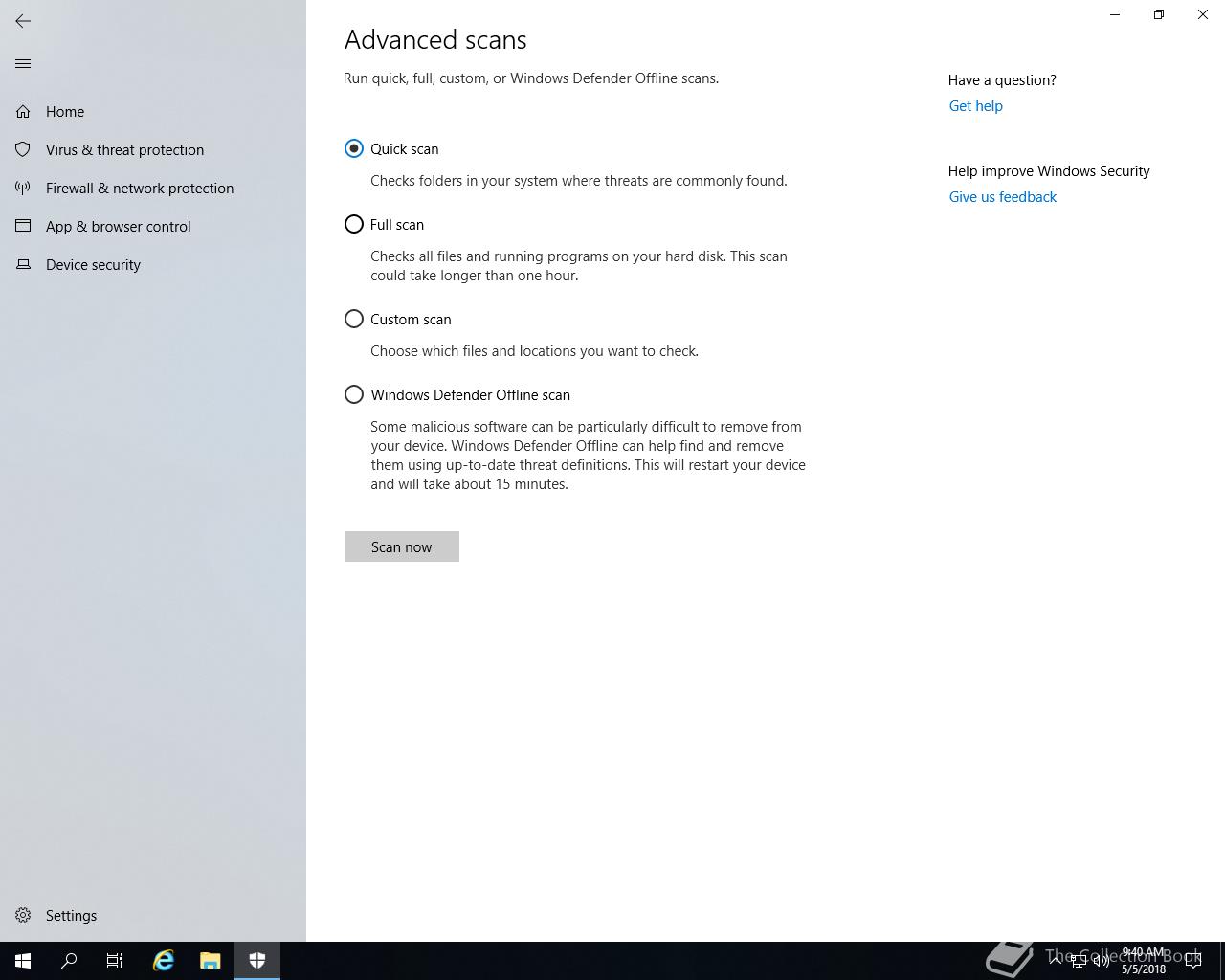Open App & browser control page

pos(153,227)
